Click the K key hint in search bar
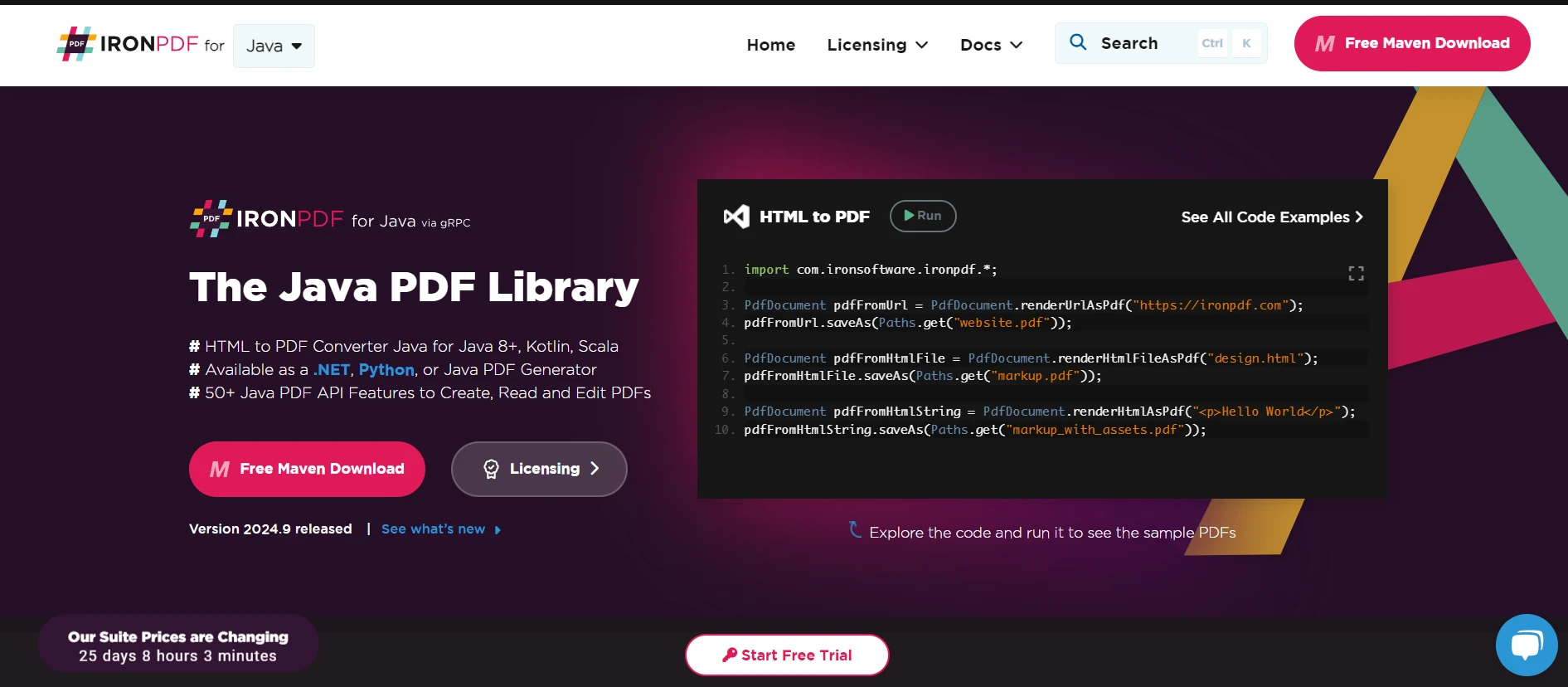The height and width of the screenshot is (687, 1568). point(1246,43)
